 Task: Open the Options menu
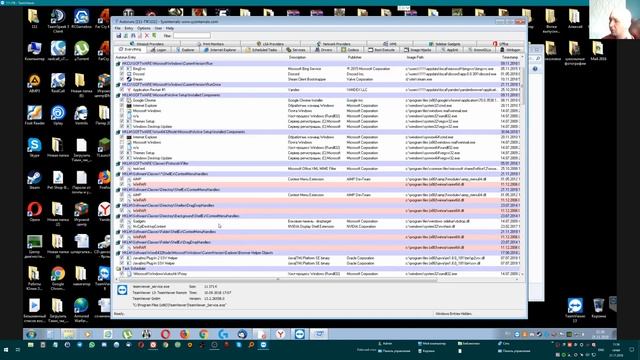click(144, 28)
